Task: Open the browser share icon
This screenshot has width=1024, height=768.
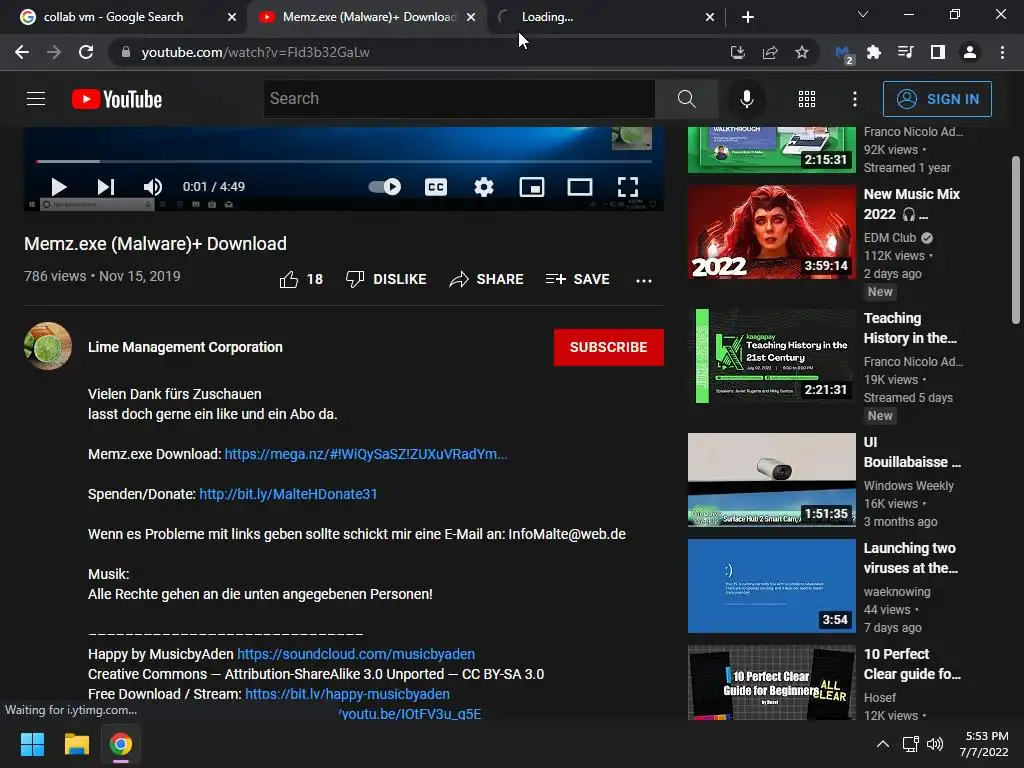Action: [770, 52]
